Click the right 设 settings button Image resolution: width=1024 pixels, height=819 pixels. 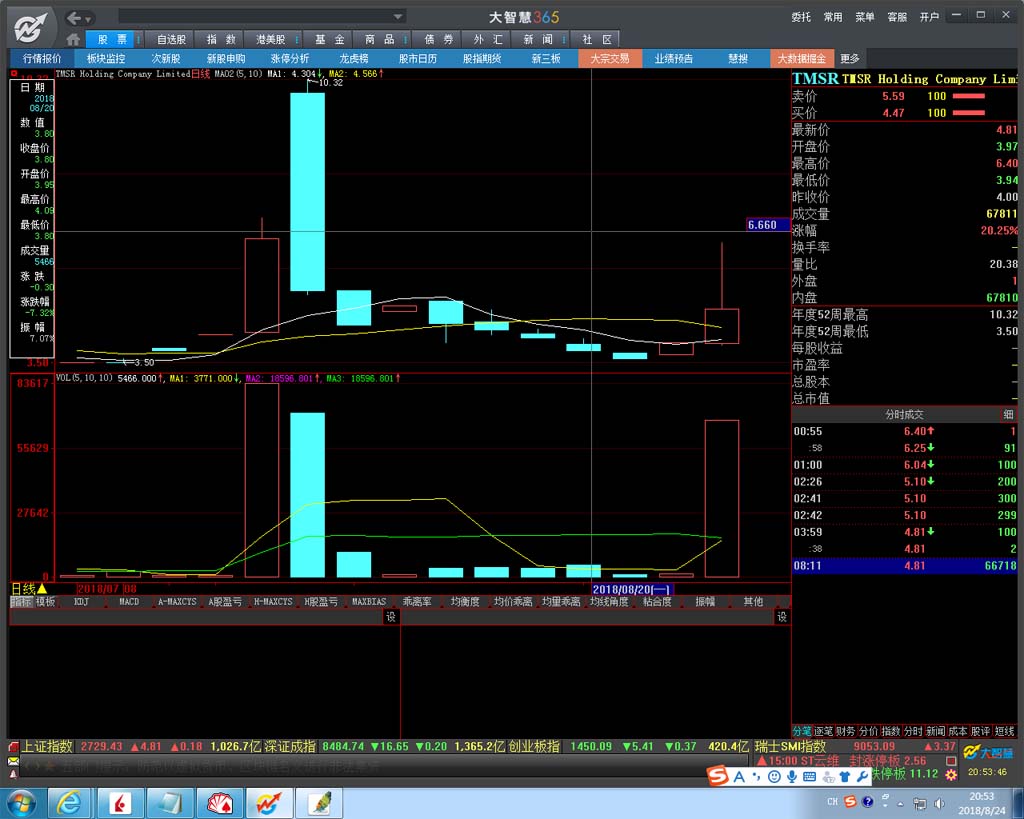tap(782, 617)
